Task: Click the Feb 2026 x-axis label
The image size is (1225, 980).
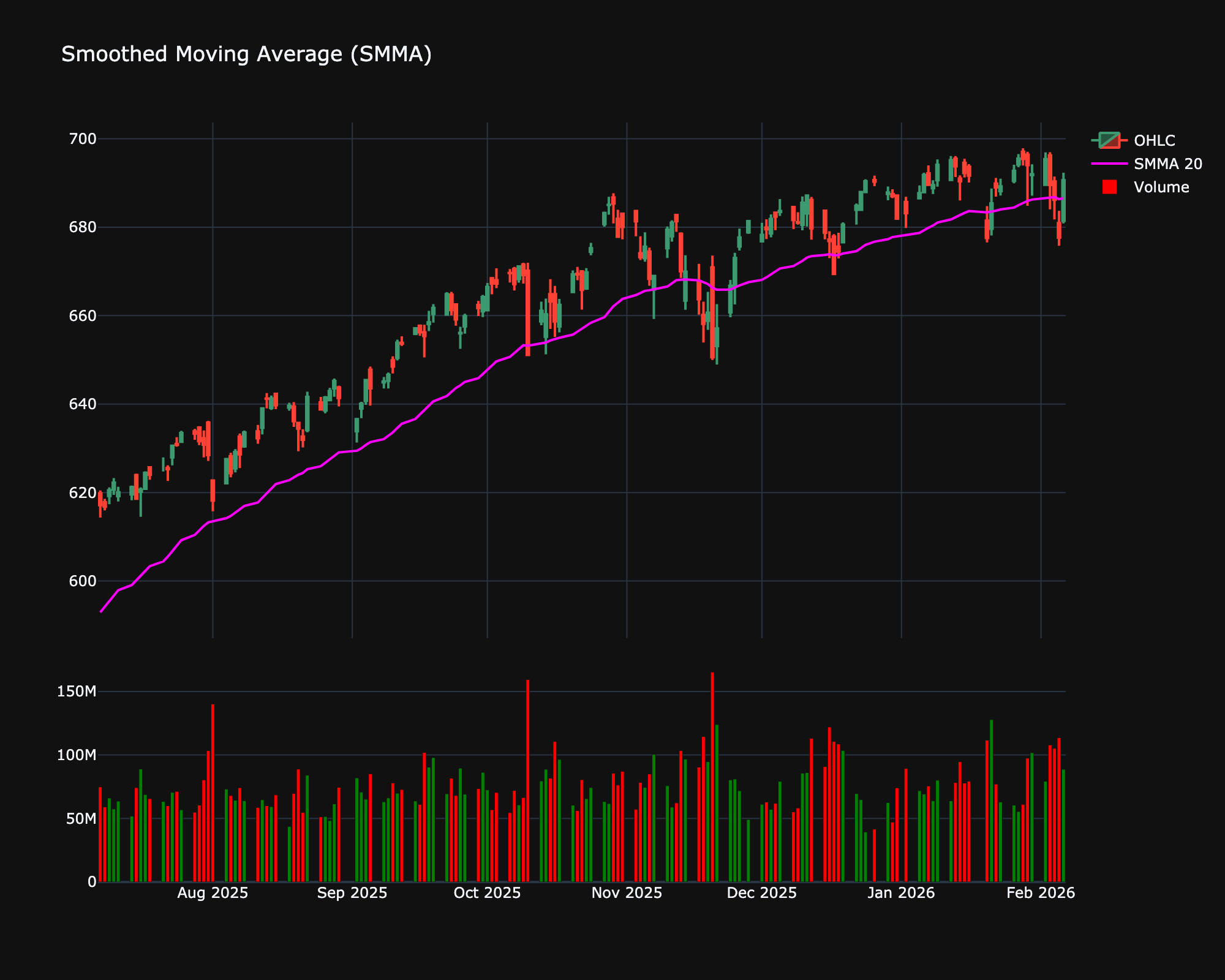Action: 1041,893
